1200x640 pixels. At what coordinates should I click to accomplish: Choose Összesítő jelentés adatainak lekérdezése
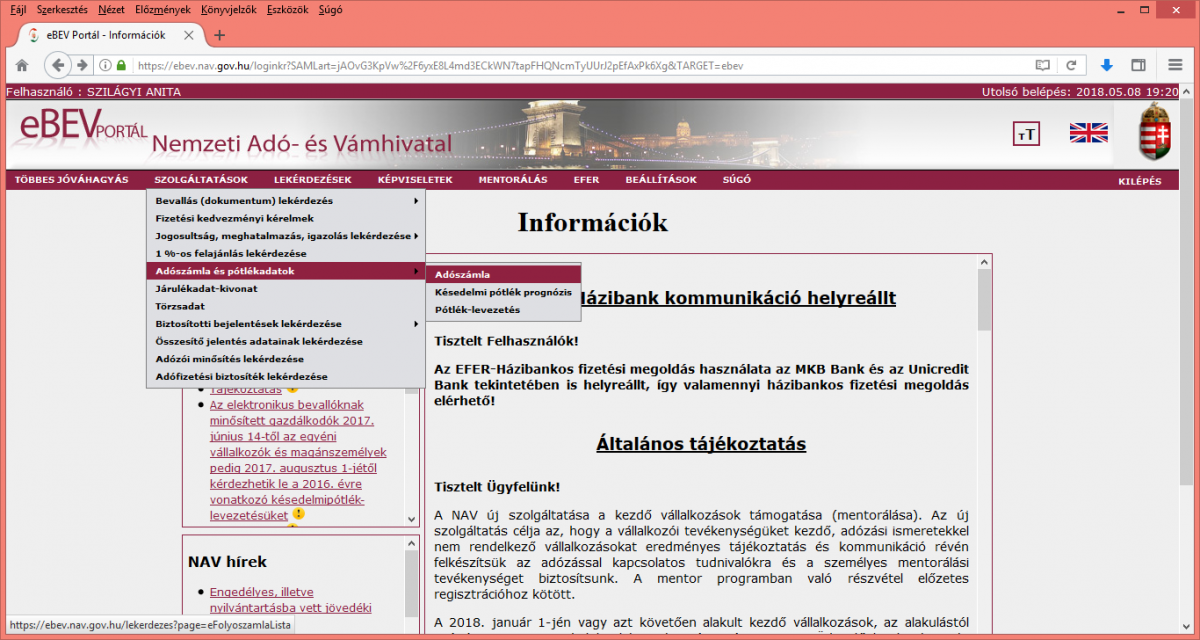(286, 341)
